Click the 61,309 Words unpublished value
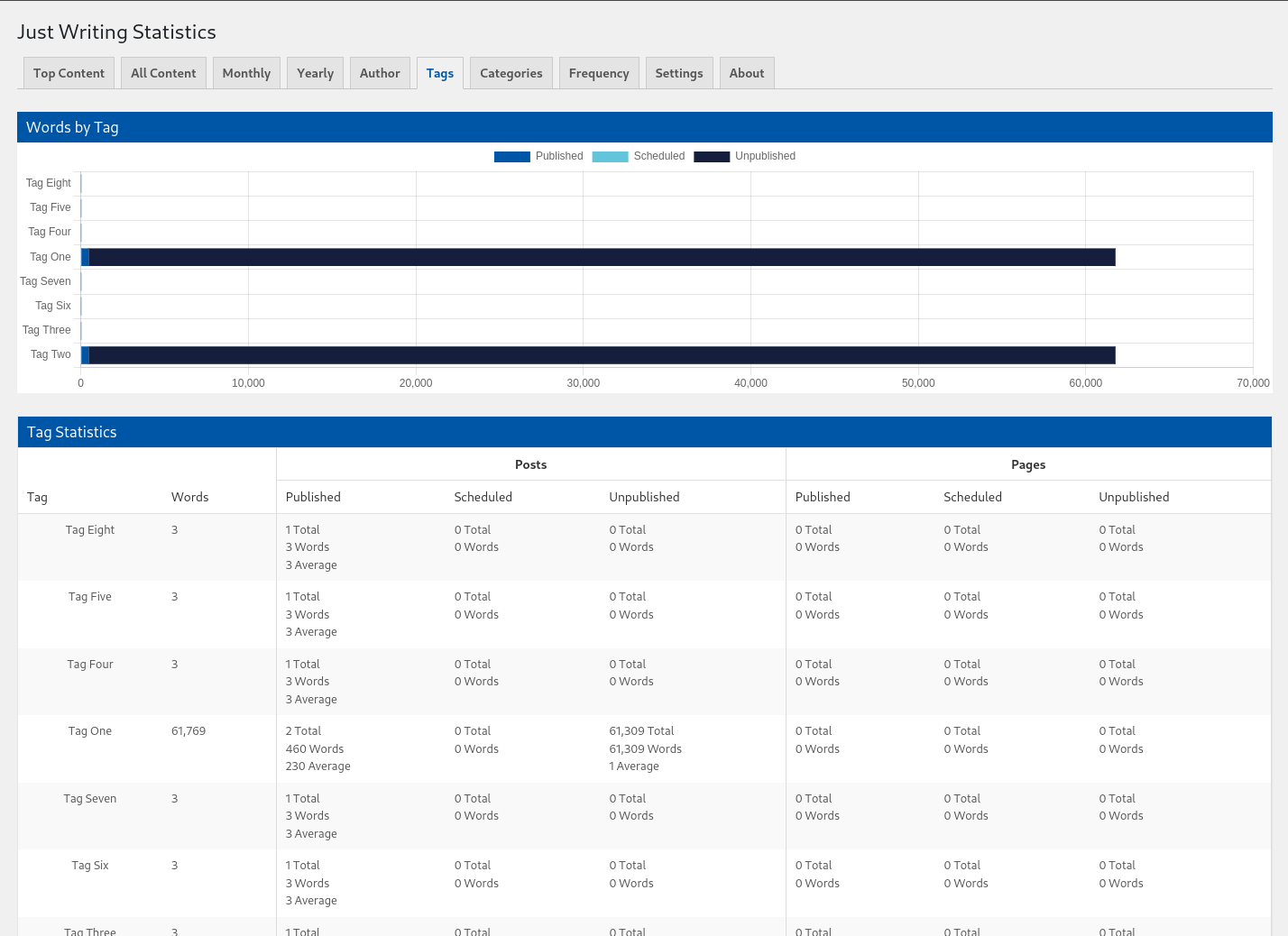1288x936 pixels. point(646,749)
